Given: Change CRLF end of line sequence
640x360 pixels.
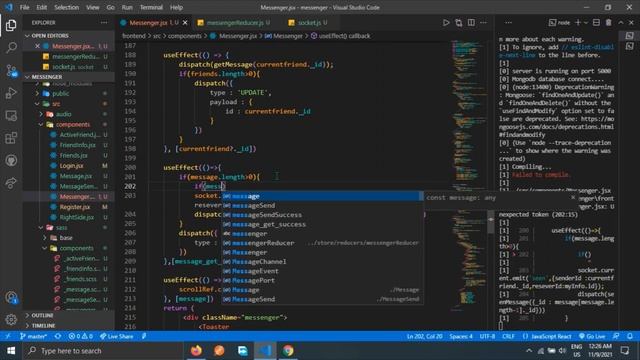Looking at the screenshot, I should click(508, 336).
